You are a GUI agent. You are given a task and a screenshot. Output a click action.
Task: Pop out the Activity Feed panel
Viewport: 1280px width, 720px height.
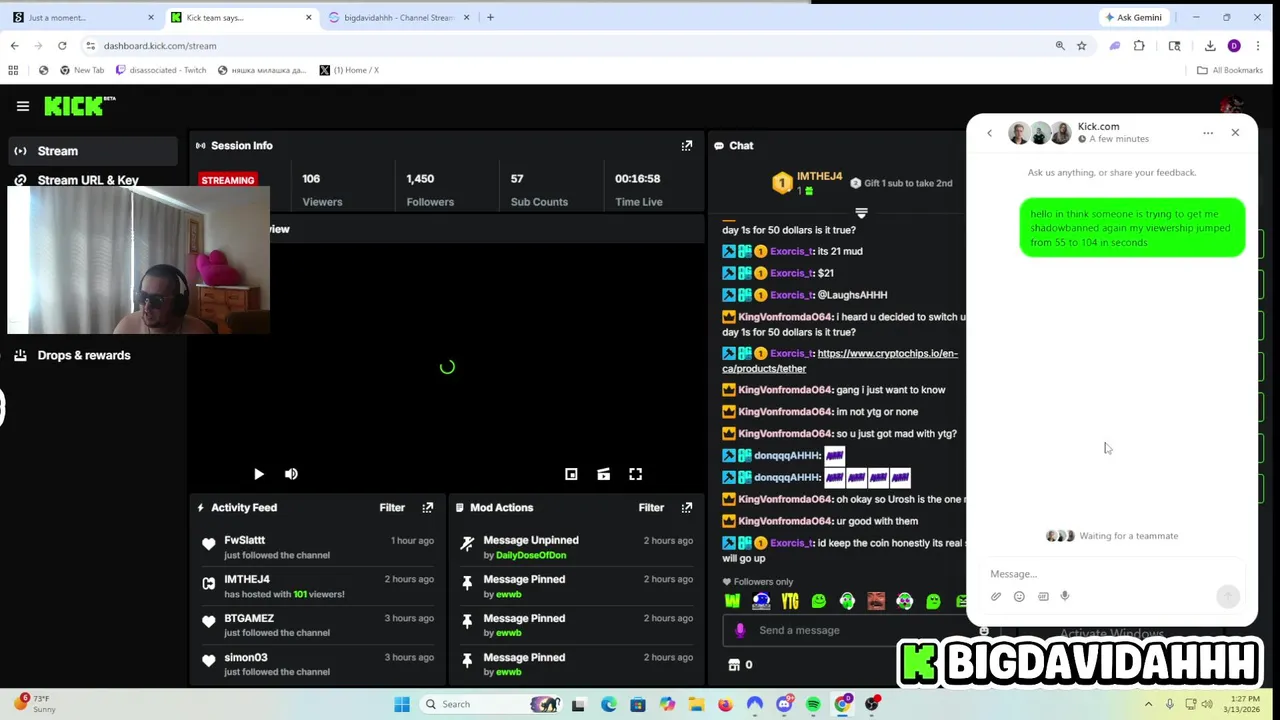[x=427, y=508]
